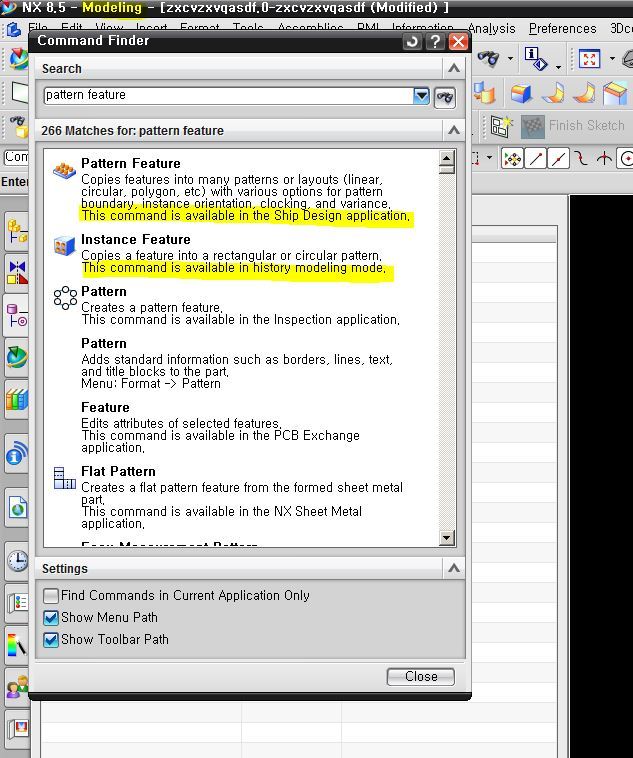The image size is (633, 758).
Task: Click the offset face box icon
Action: coord(615,93)
